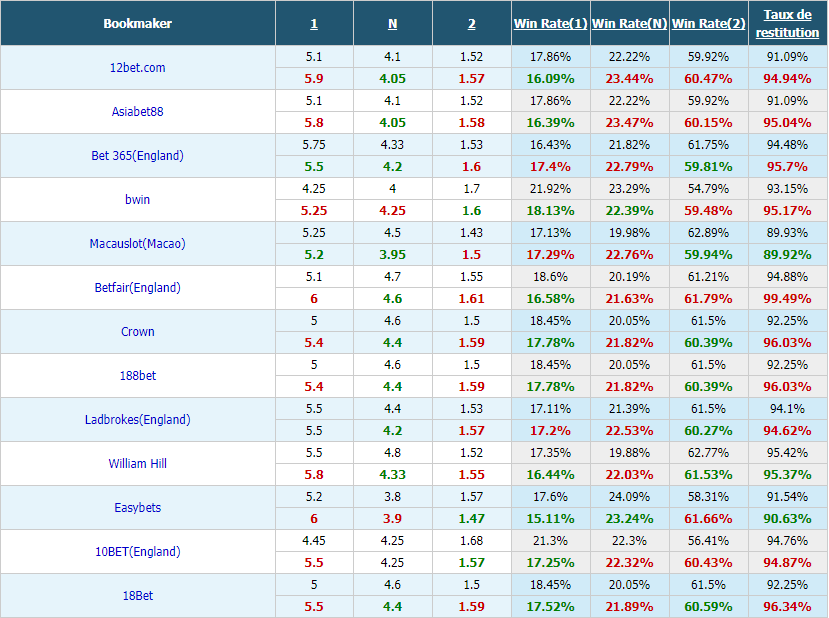Select the 61.79% win rate for Betfair

coord(708,299)
